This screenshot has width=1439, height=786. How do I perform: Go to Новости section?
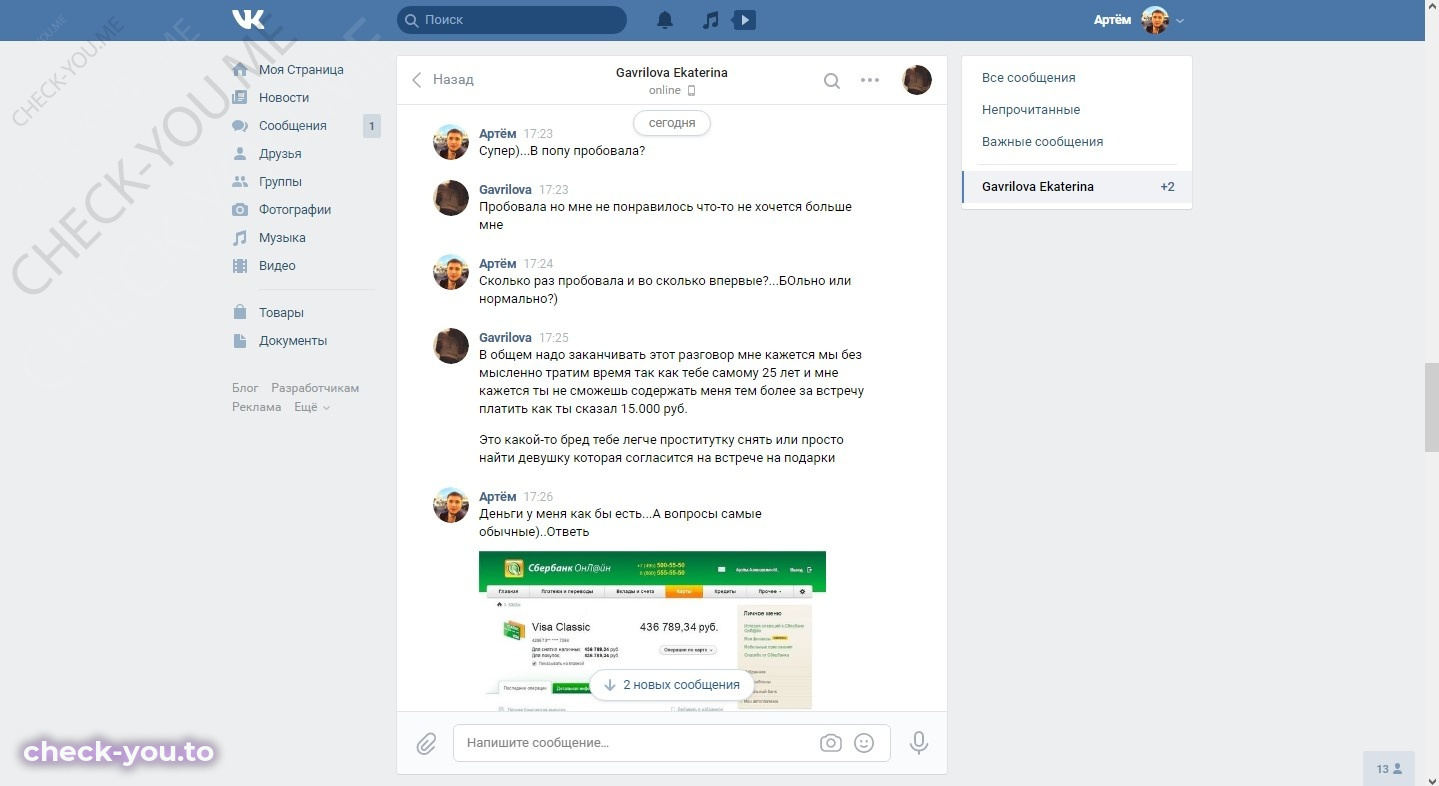pyautogui.click(x=284, y=98)
